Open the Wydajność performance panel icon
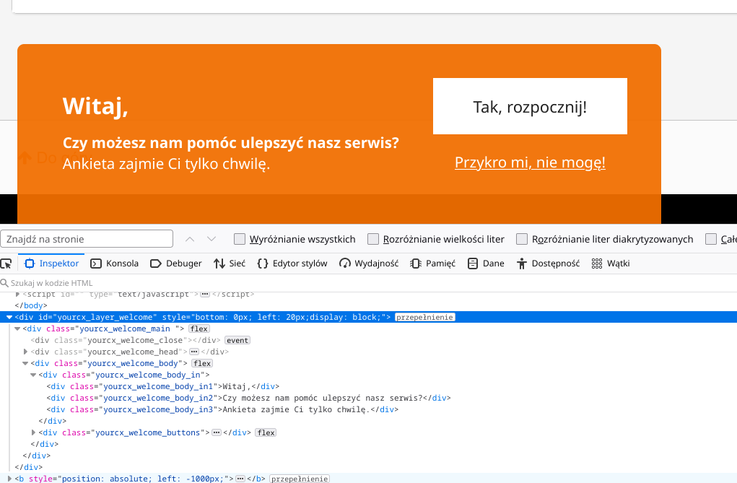 [345, 264]
